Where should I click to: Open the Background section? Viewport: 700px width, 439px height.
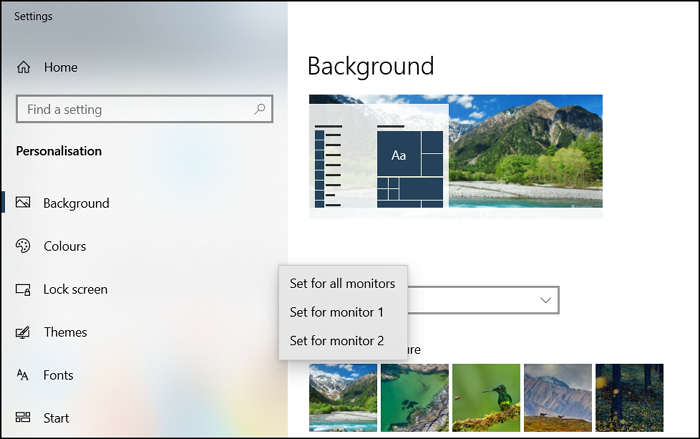tap(76, 203)
